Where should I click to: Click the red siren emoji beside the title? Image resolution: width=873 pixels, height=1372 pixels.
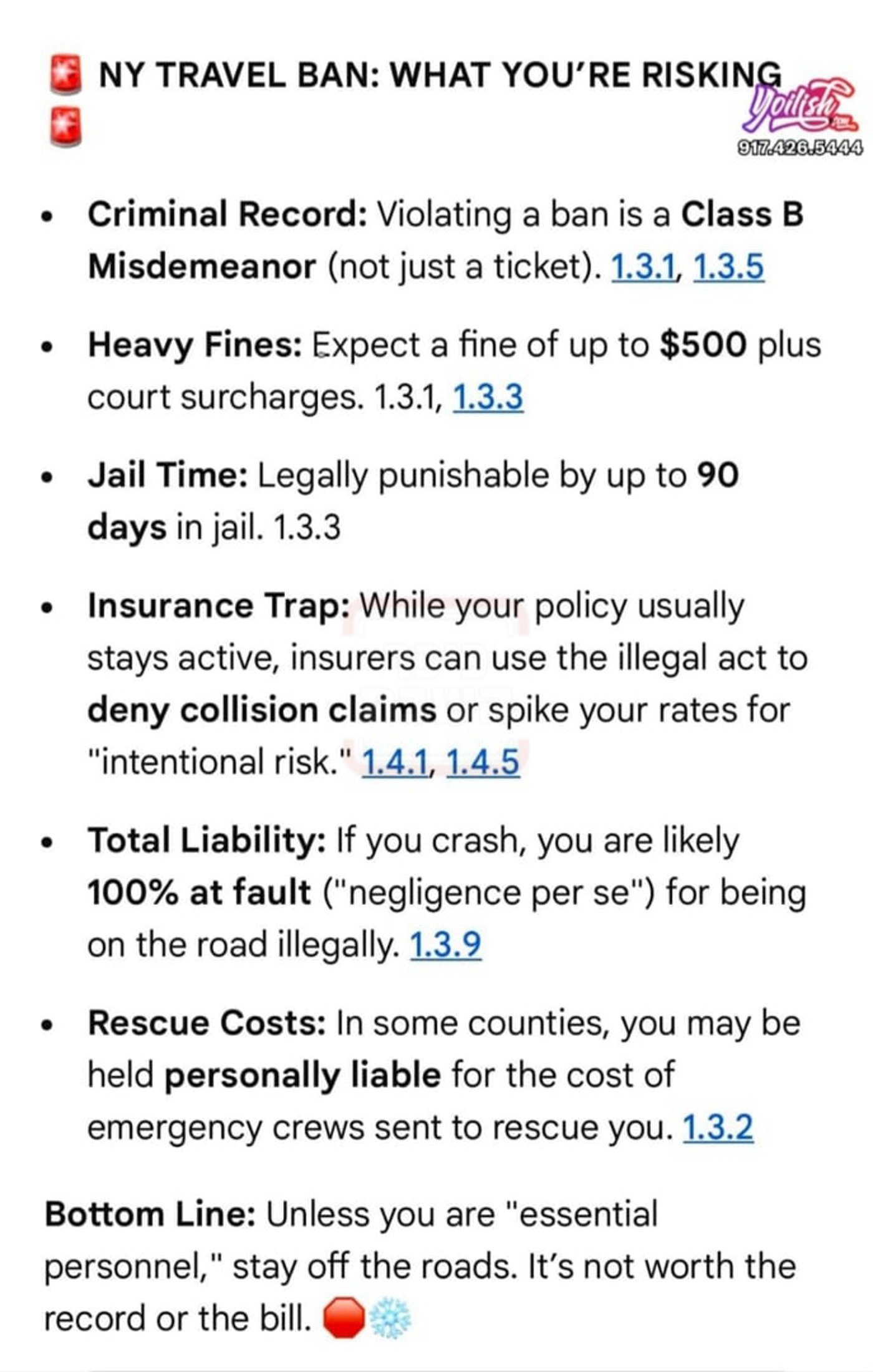tap(65, 75)
